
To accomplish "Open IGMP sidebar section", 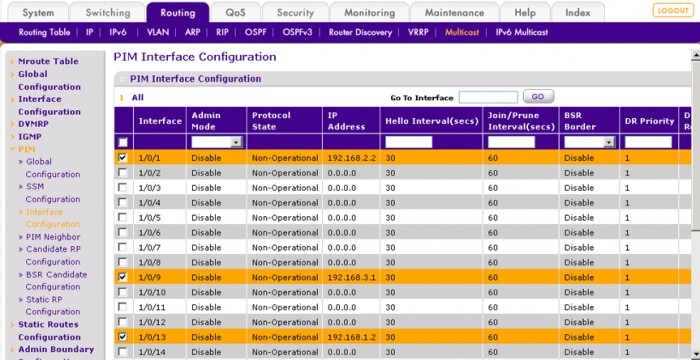I will point(29,137).
